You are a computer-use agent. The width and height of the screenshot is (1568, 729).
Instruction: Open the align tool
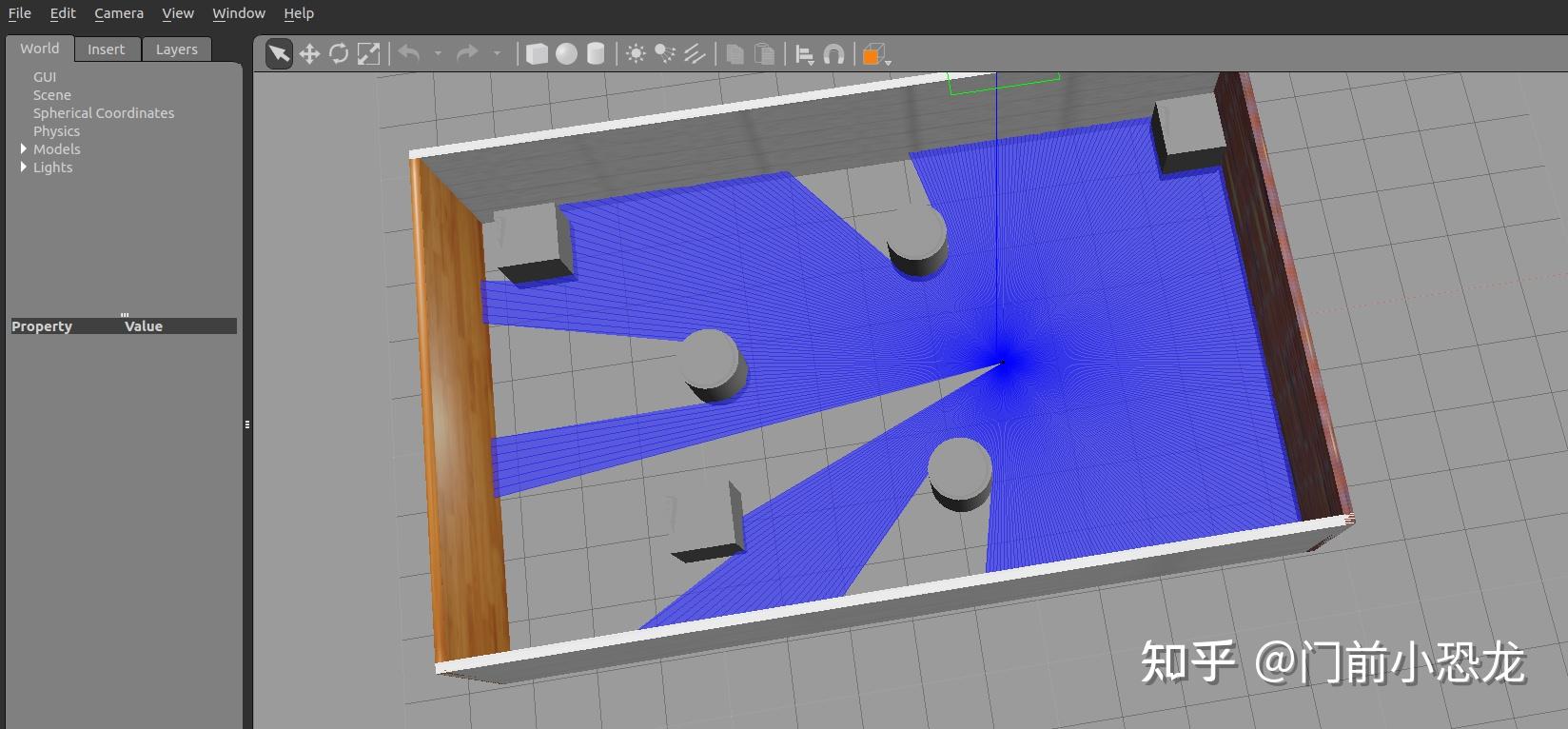[805, 55]
